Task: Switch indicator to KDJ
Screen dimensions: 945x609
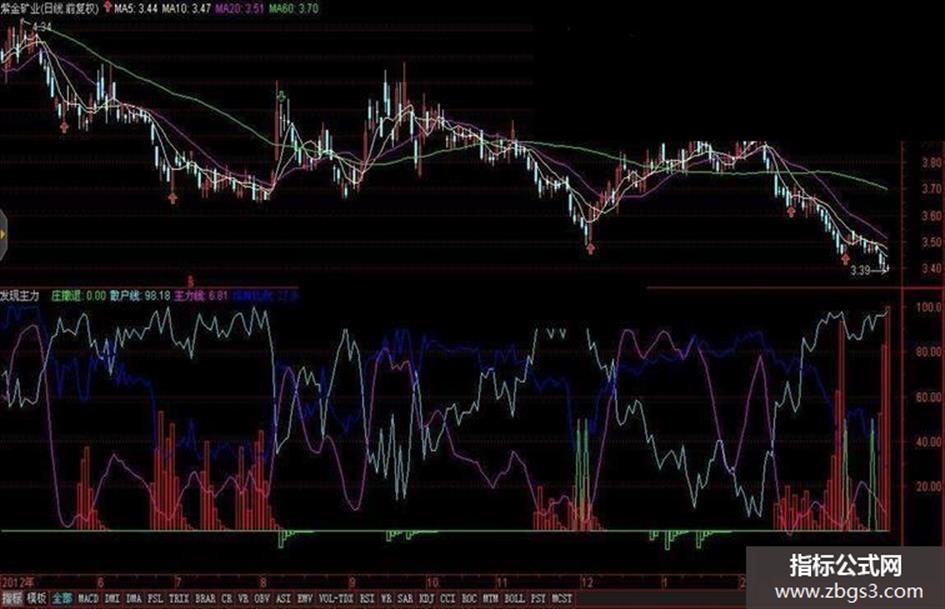Action: coord(427,599)
